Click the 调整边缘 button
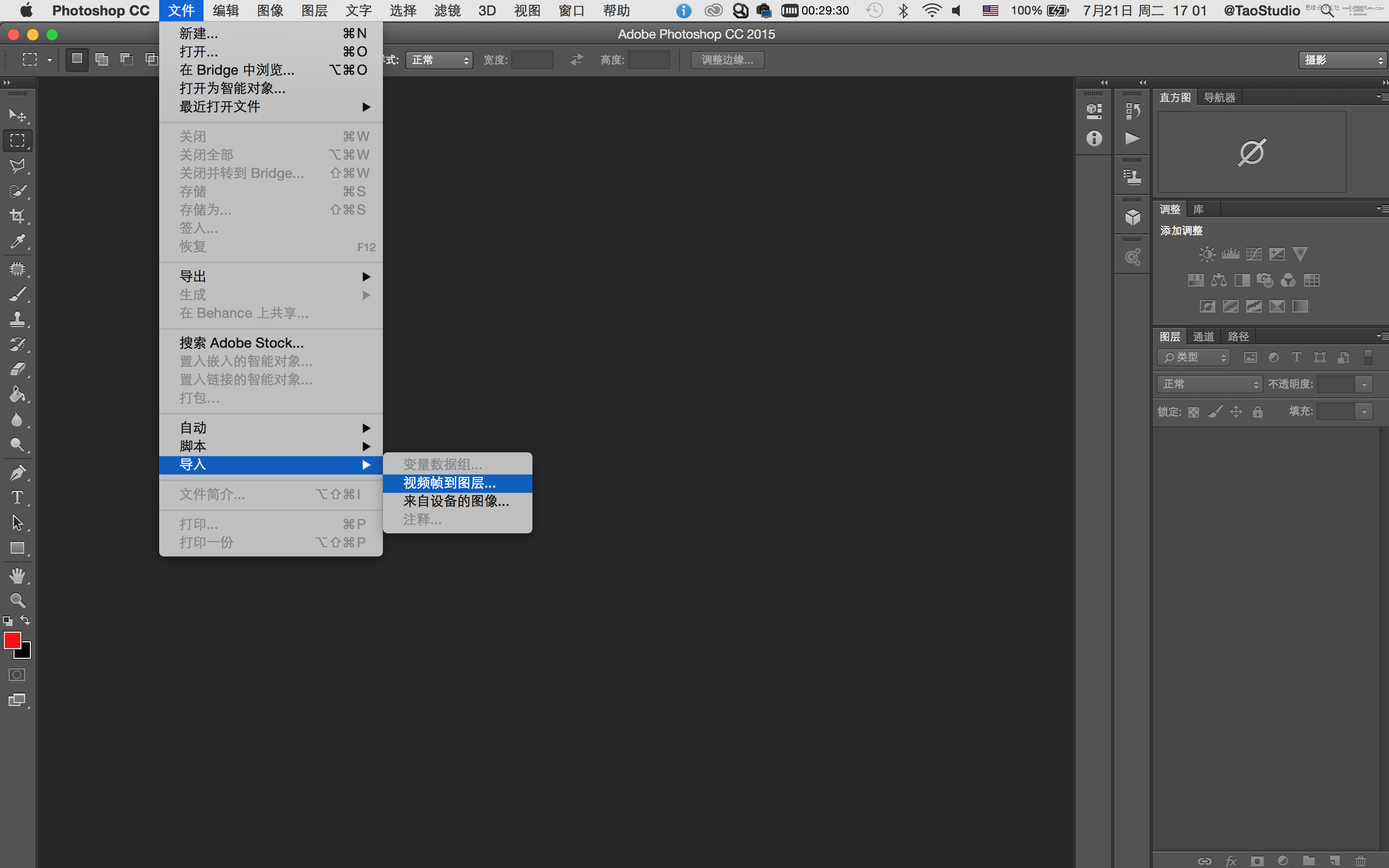 click(x=727, y=60)
